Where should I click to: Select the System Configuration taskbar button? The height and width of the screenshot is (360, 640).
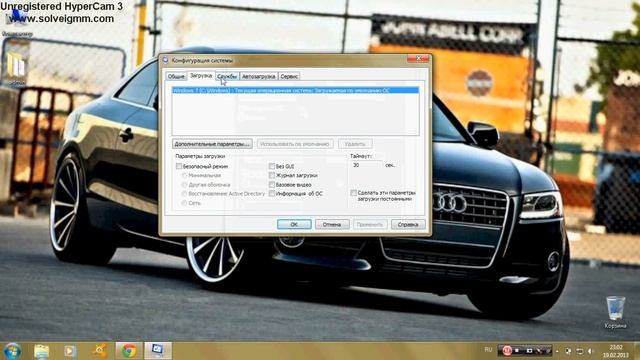coord(158,351)
